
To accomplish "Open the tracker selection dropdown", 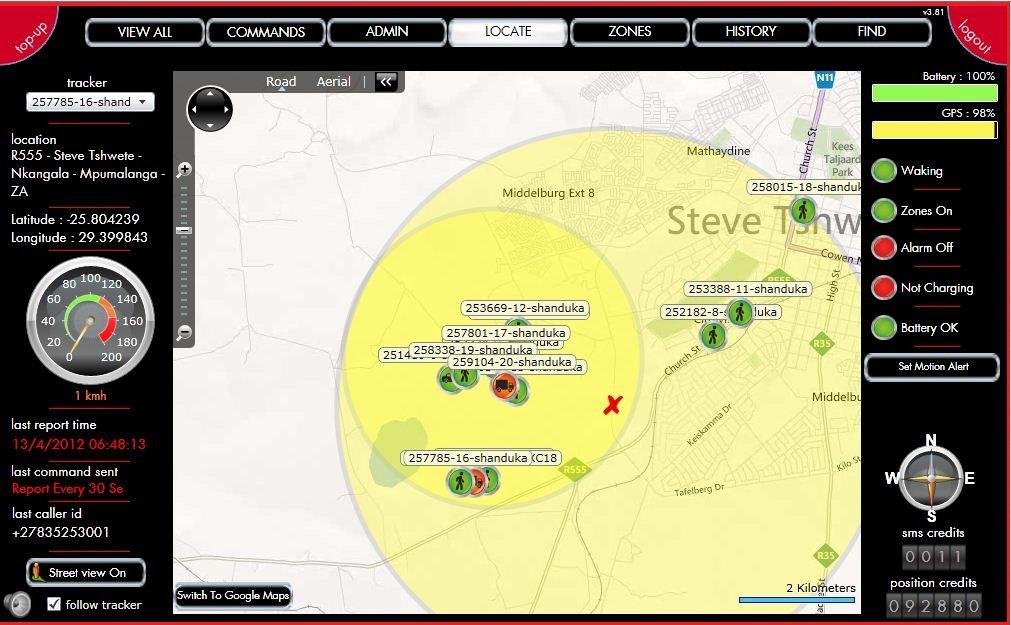I will coord(90,102).
